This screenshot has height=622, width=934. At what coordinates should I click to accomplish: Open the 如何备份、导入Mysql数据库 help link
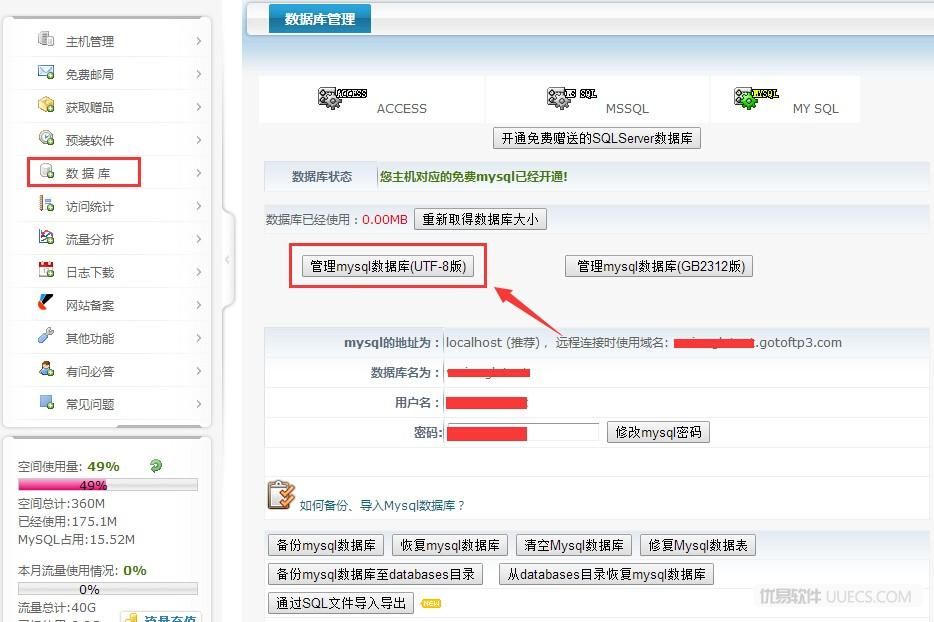(x=382, y=506)
